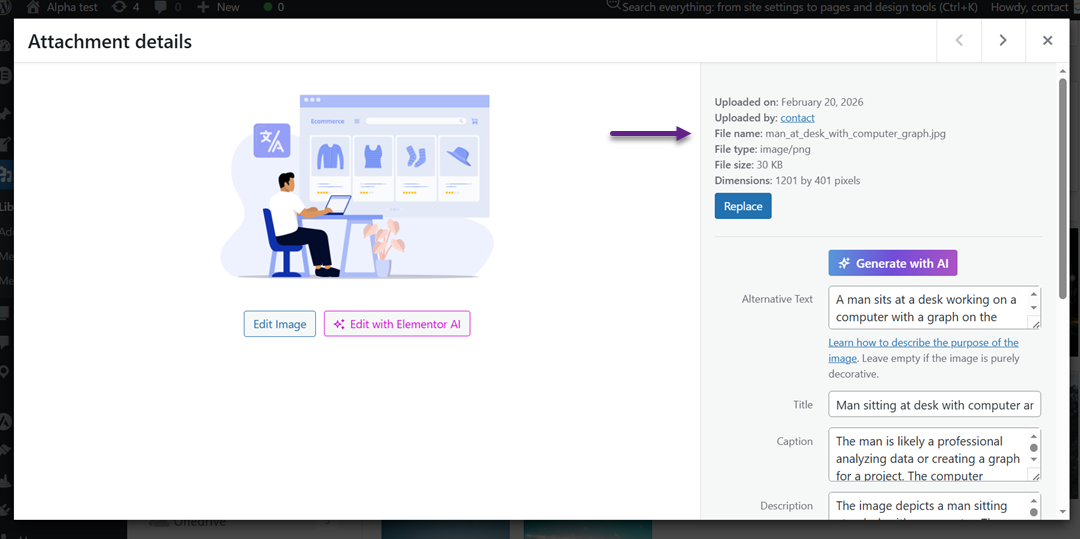Open the updates icon showing 4

121,8
